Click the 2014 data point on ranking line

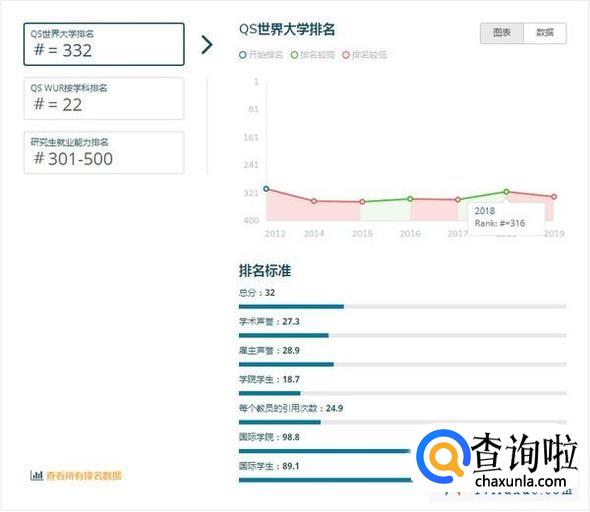[314, 201]
